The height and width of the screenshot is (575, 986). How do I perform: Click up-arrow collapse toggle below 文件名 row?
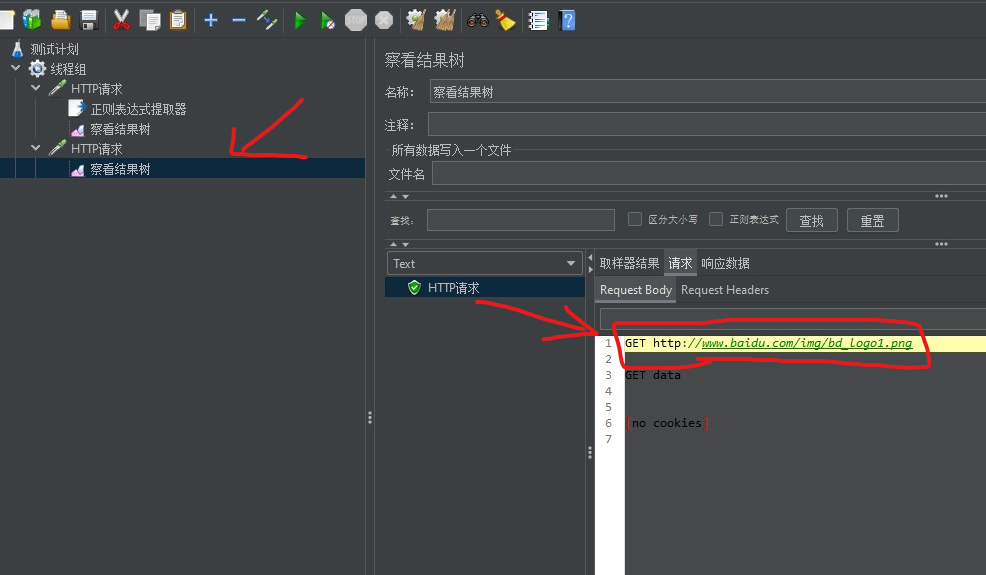394,196
